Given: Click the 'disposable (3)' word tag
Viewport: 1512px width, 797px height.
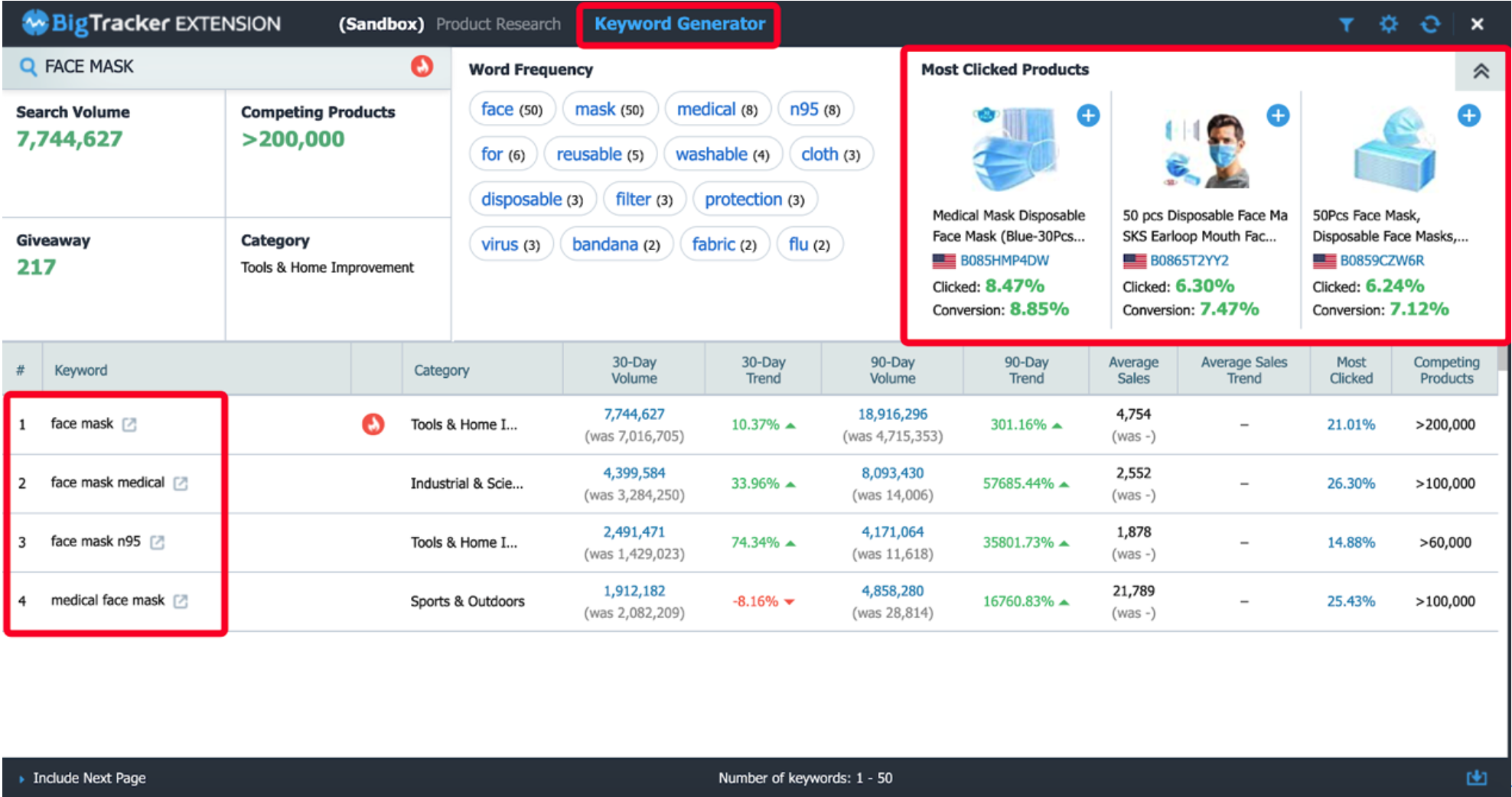Looking at the screenshot, I should (532, 200).
